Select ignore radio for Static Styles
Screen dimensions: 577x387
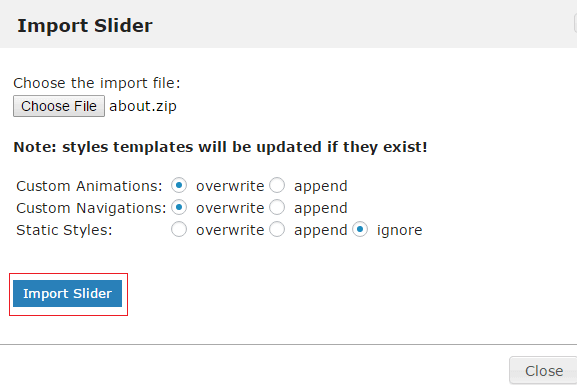(x=360, y=230)
